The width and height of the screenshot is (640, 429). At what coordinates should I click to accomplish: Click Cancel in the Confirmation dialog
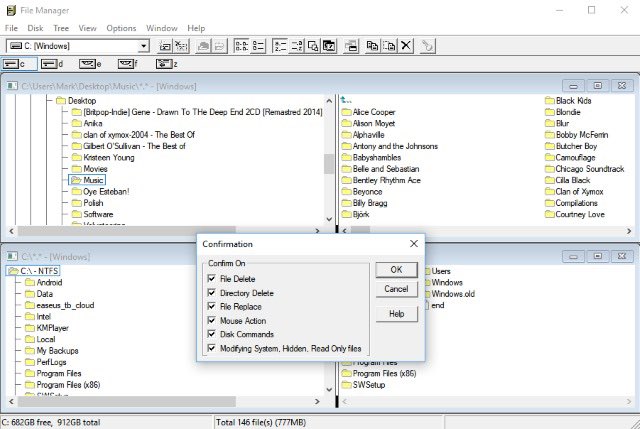coord(396,289)
